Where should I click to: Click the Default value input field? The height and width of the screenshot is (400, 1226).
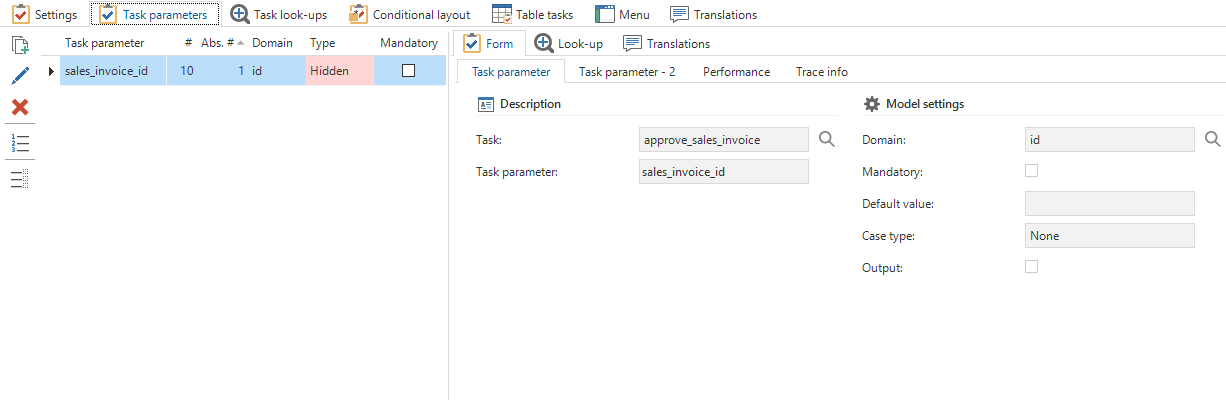[x=1109, y=204]
